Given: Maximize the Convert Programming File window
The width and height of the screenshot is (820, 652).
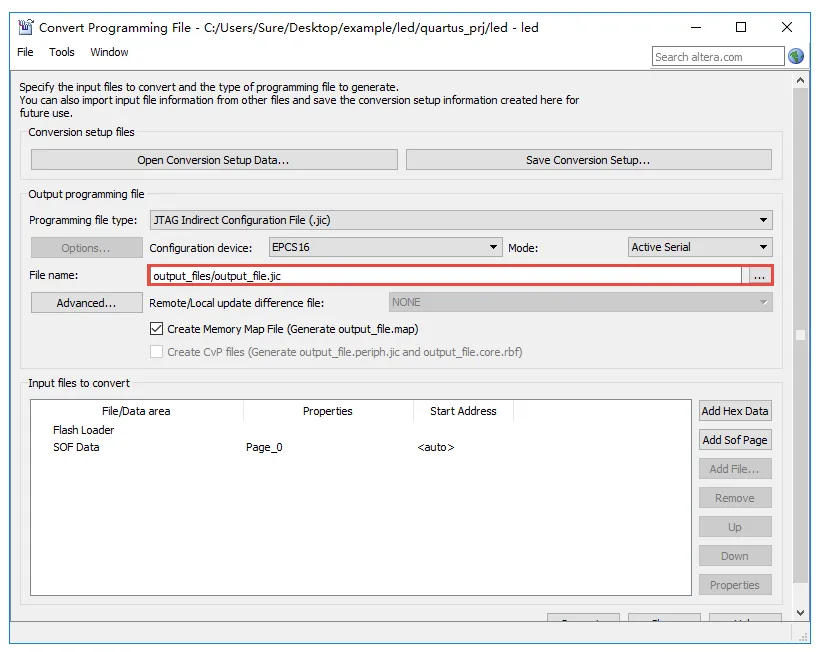Looking at the screenshot, I should point(741,27).
